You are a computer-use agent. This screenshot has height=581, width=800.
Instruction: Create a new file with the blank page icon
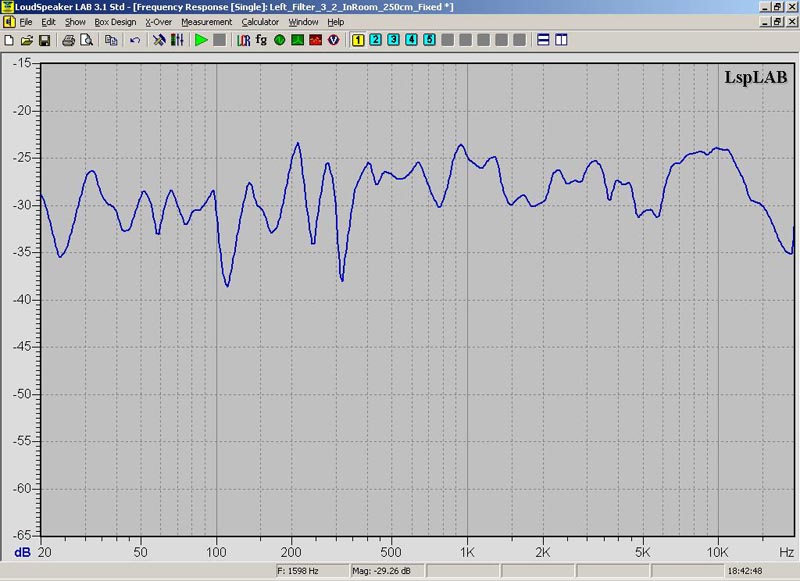click(9, 40)
